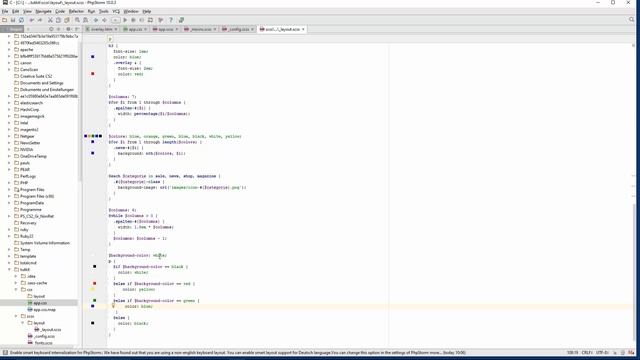640x360 pixels.
Task: Click the Cut scissors icon
Action: [x=50, y=20]
